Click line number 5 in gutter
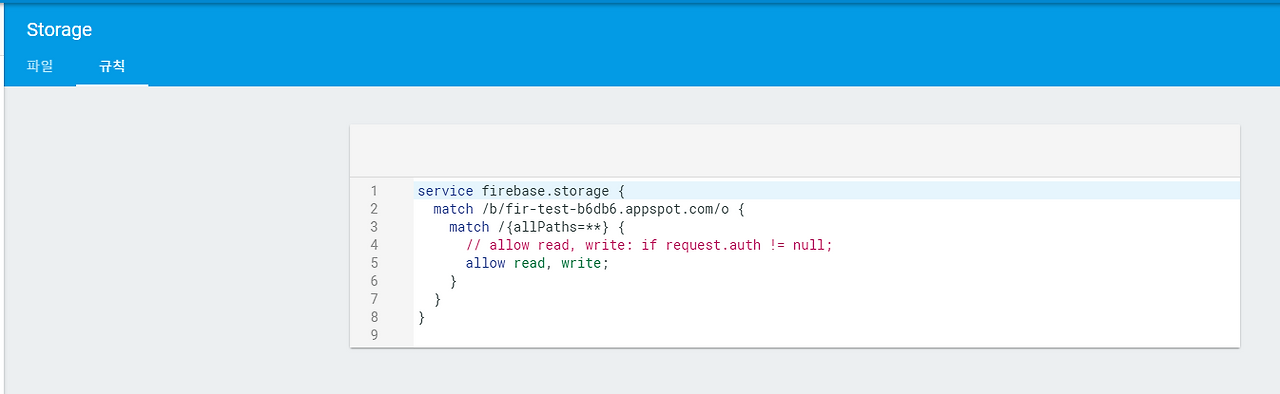1280x394 pixels. pos(374,263)
